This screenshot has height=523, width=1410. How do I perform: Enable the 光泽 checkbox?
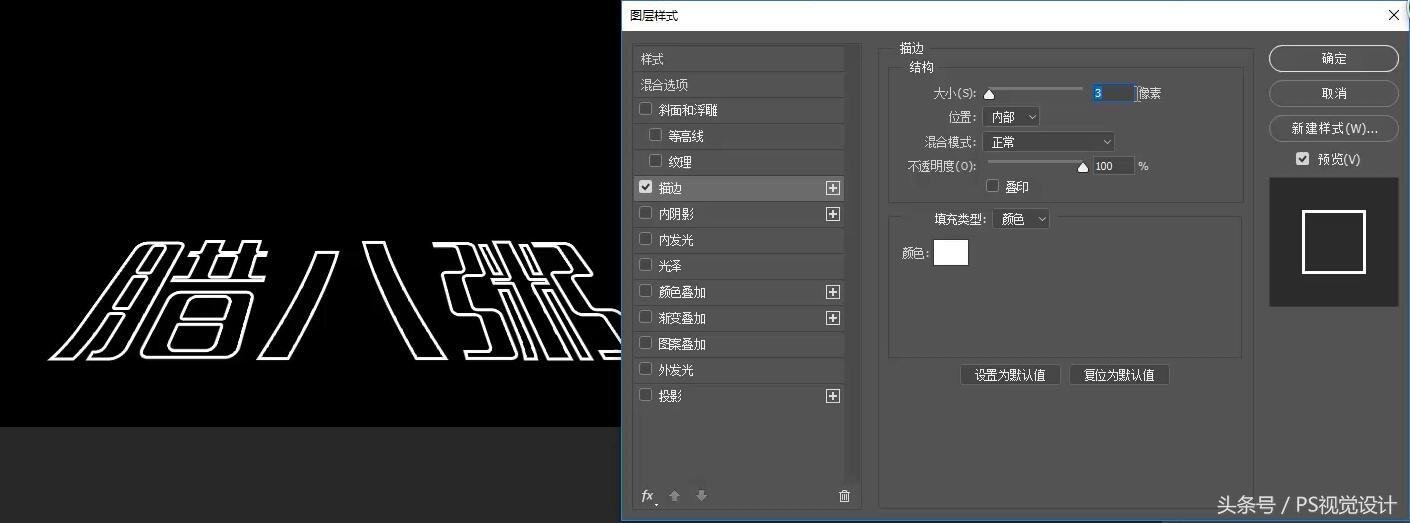645,265
